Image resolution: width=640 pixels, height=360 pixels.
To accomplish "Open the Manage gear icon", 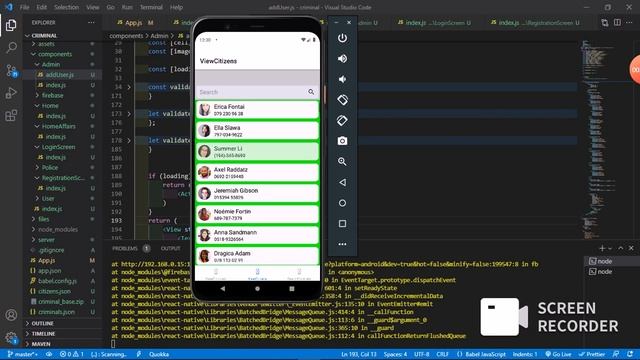I will coord(11,338).
